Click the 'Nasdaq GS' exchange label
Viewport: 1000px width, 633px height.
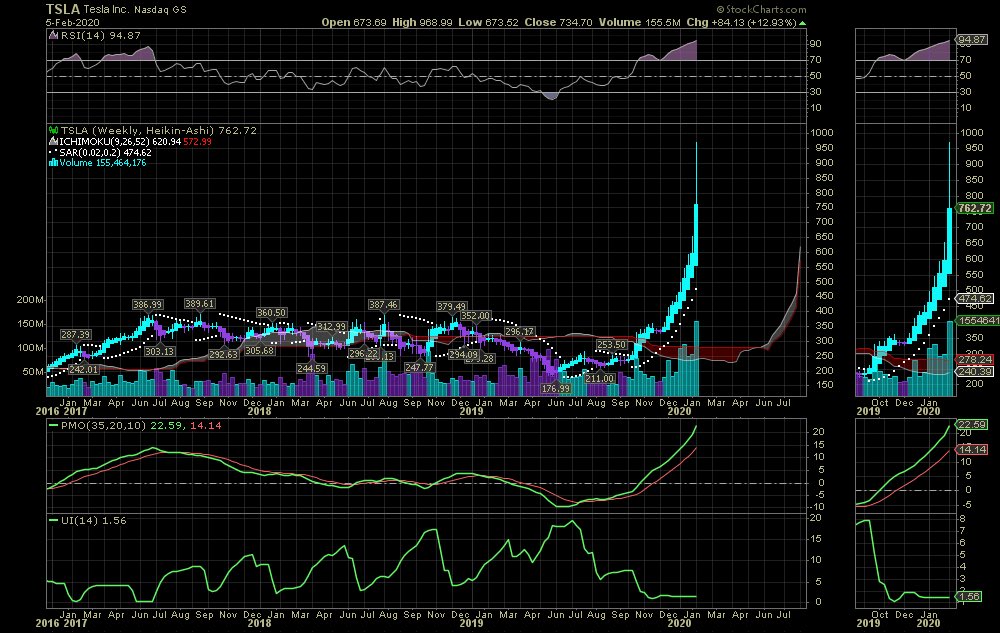pyautogui.click(x=160, y=10)
